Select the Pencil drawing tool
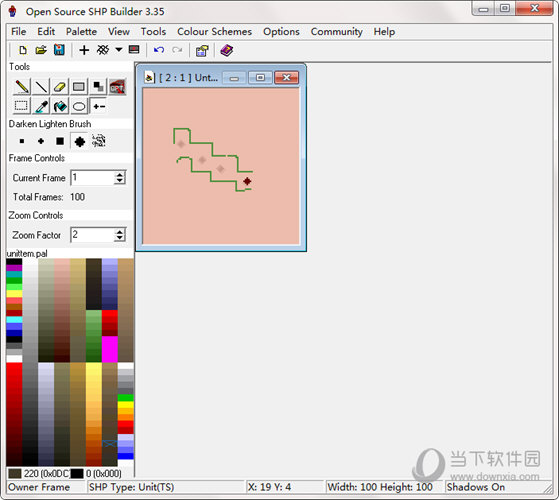 22,87
